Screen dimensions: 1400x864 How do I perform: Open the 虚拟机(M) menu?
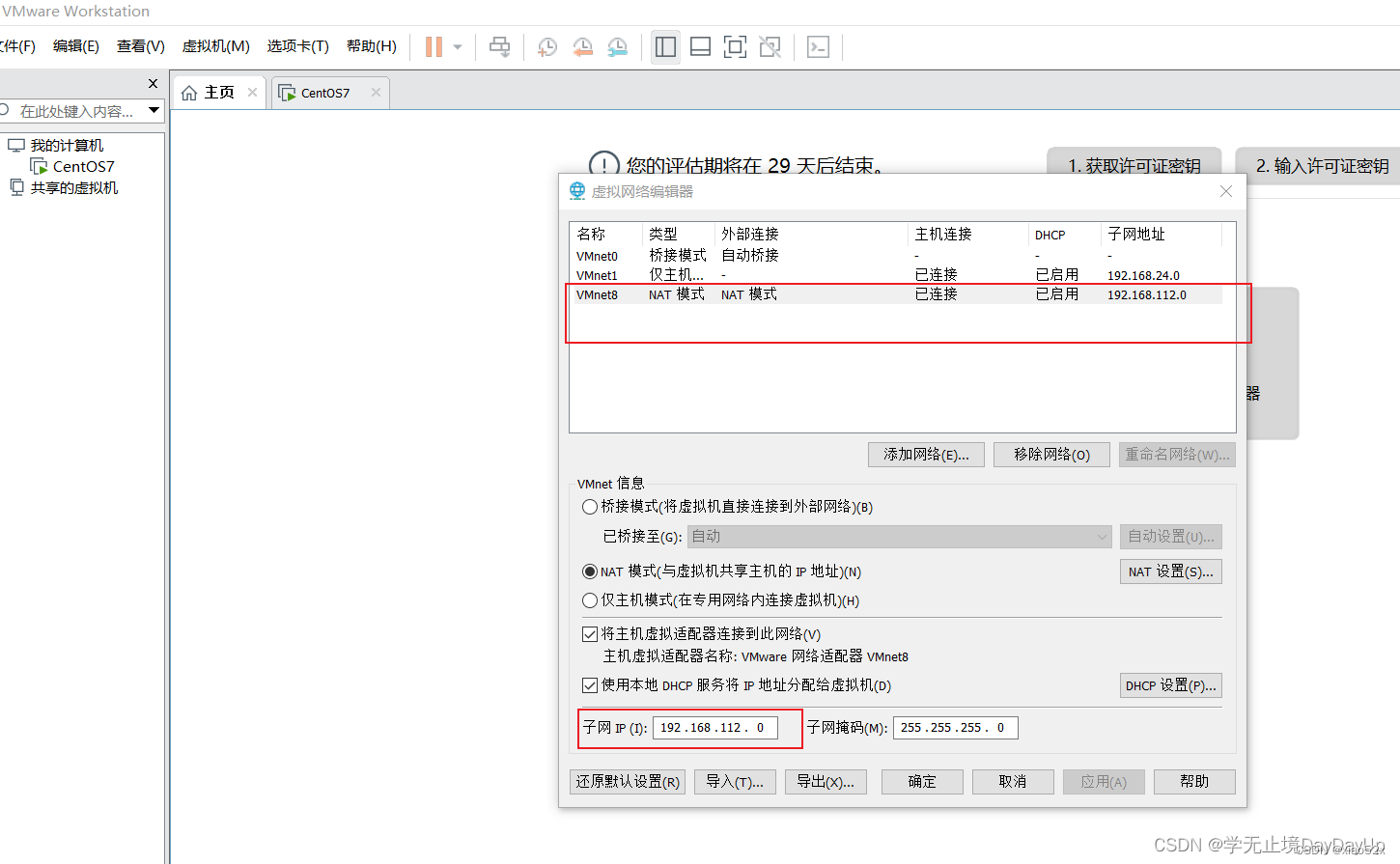214,45
